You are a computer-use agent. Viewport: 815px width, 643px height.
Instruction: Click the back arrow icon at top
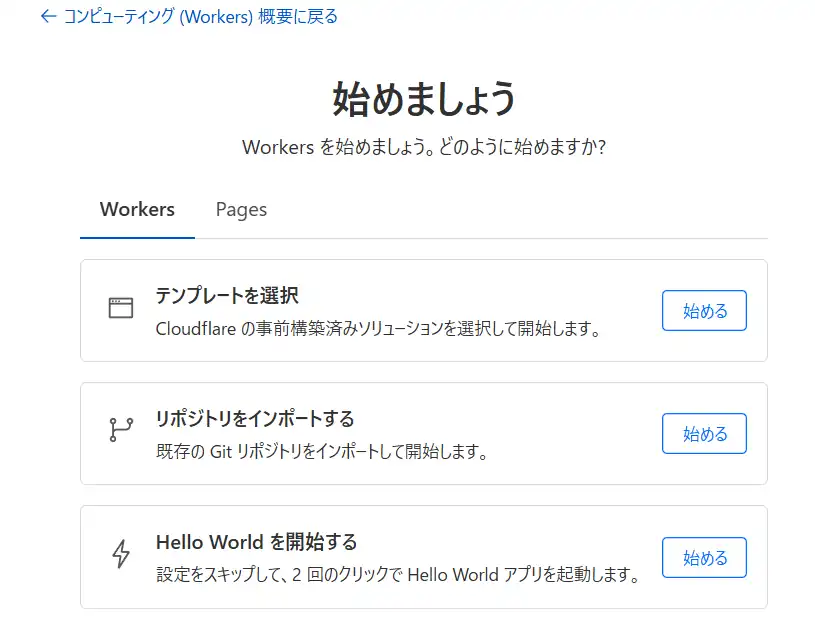point(48,17)
